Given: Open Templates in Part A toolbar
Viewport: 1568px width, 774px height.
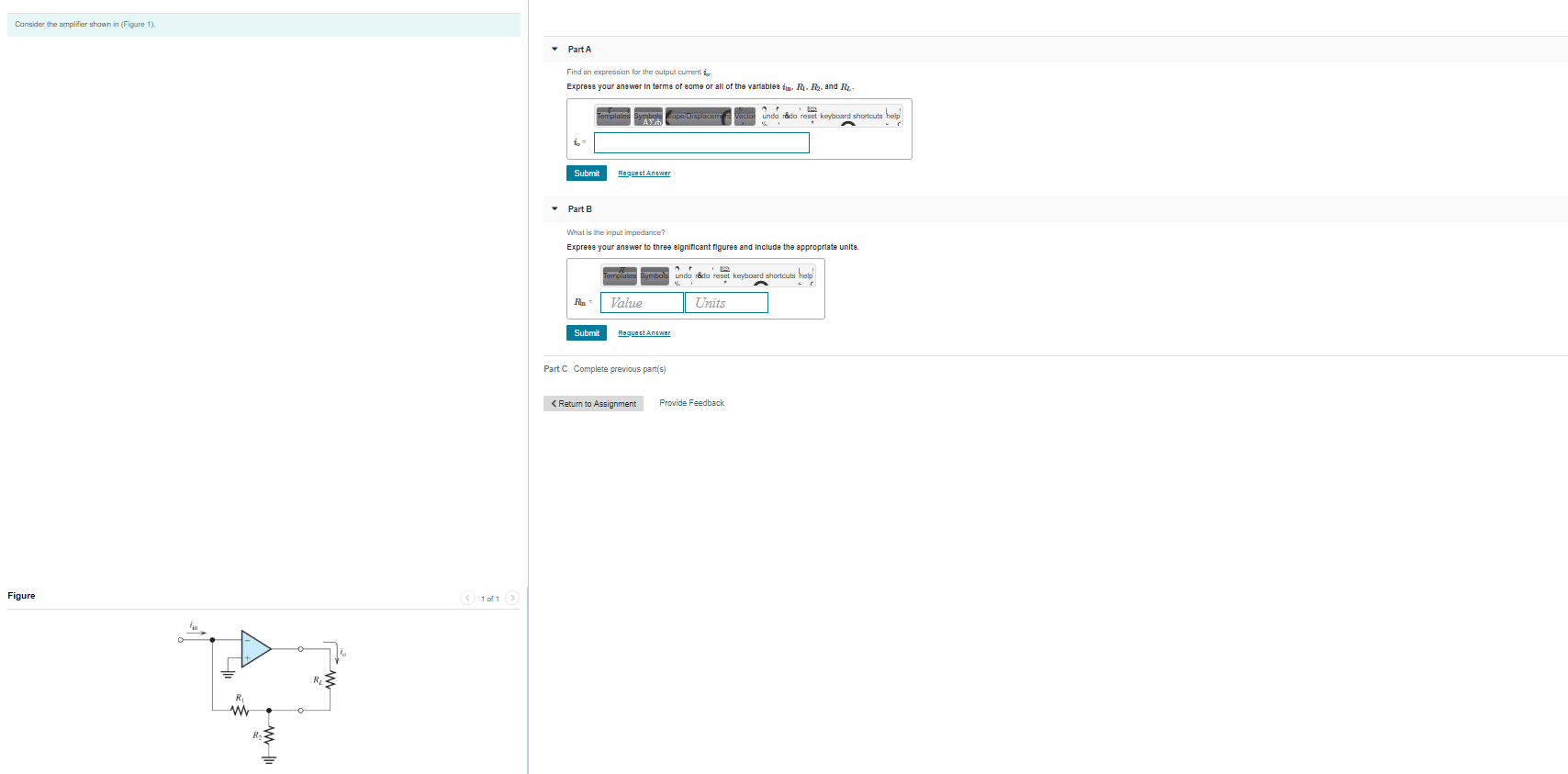Looking at the screenshot, I should point(613,117).
